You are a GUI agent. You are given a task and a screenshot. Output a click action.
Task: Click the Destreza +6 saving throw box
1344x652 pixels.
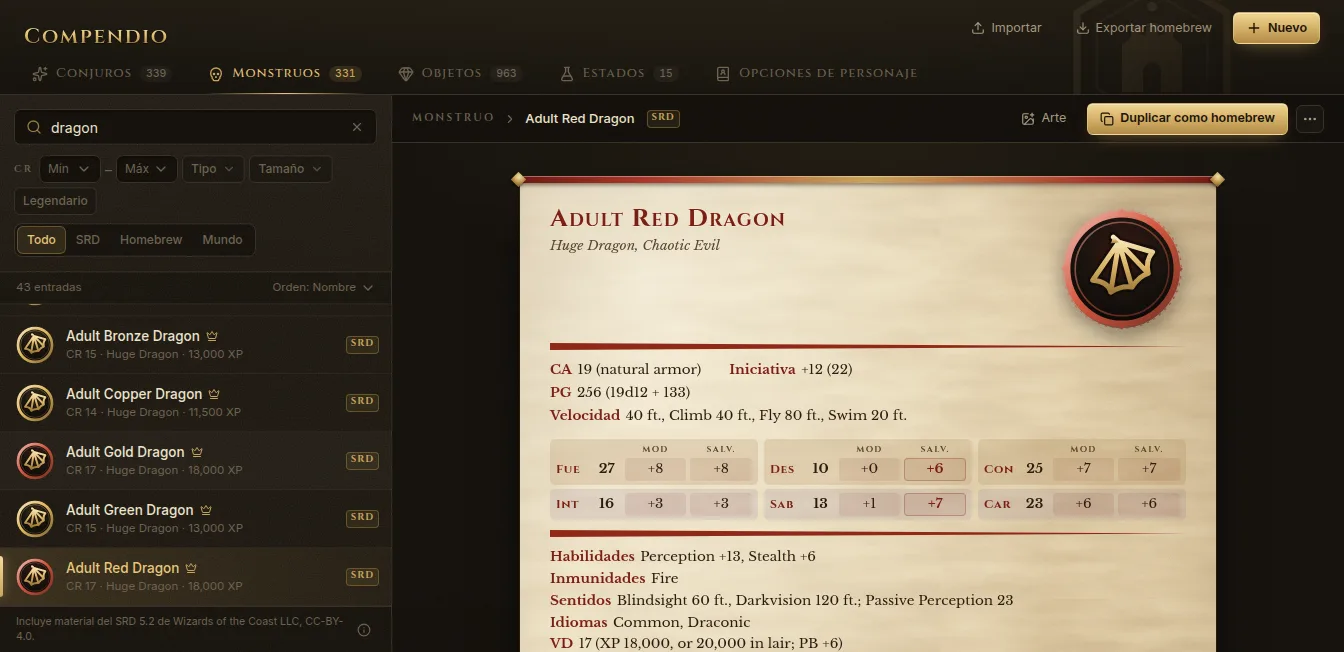(935, 469)
